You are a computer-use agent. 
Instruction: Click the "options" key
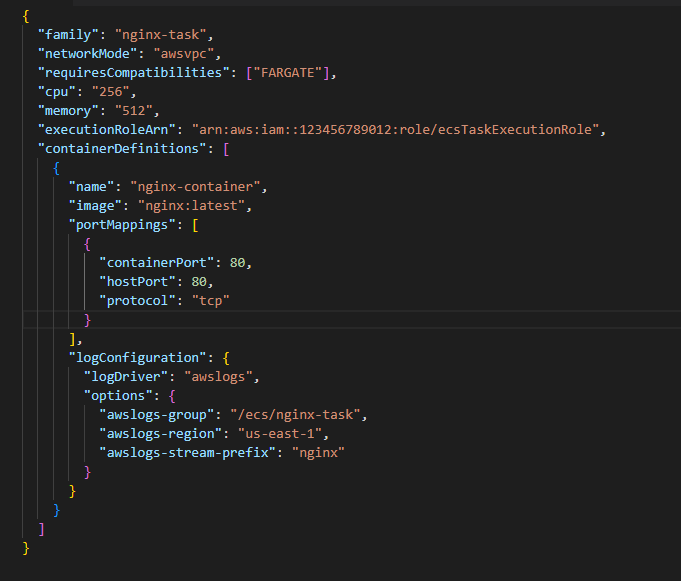(x=118, y=396)
